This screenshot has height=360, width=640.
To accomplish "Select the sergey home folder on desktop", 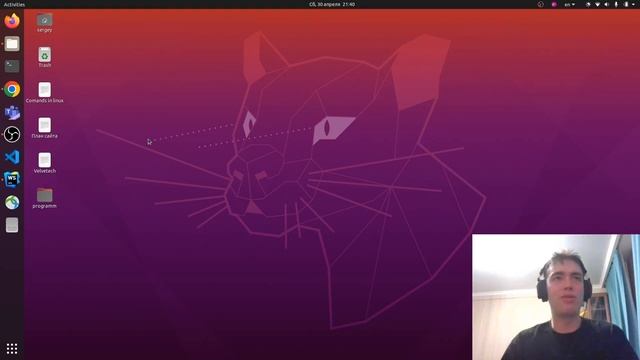I will click(44, 23).
